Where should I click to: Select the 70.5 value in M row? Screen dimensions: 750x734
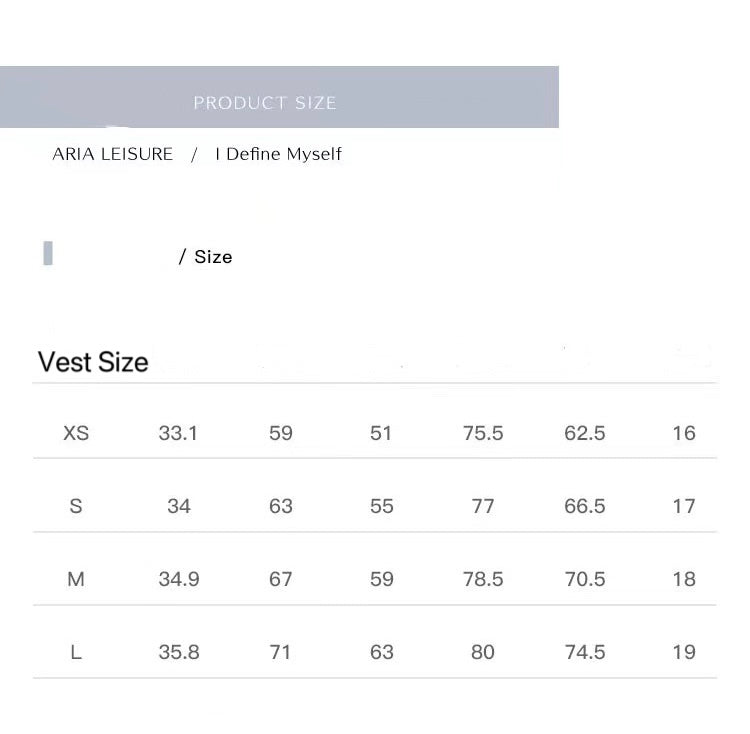pos(585,579)
